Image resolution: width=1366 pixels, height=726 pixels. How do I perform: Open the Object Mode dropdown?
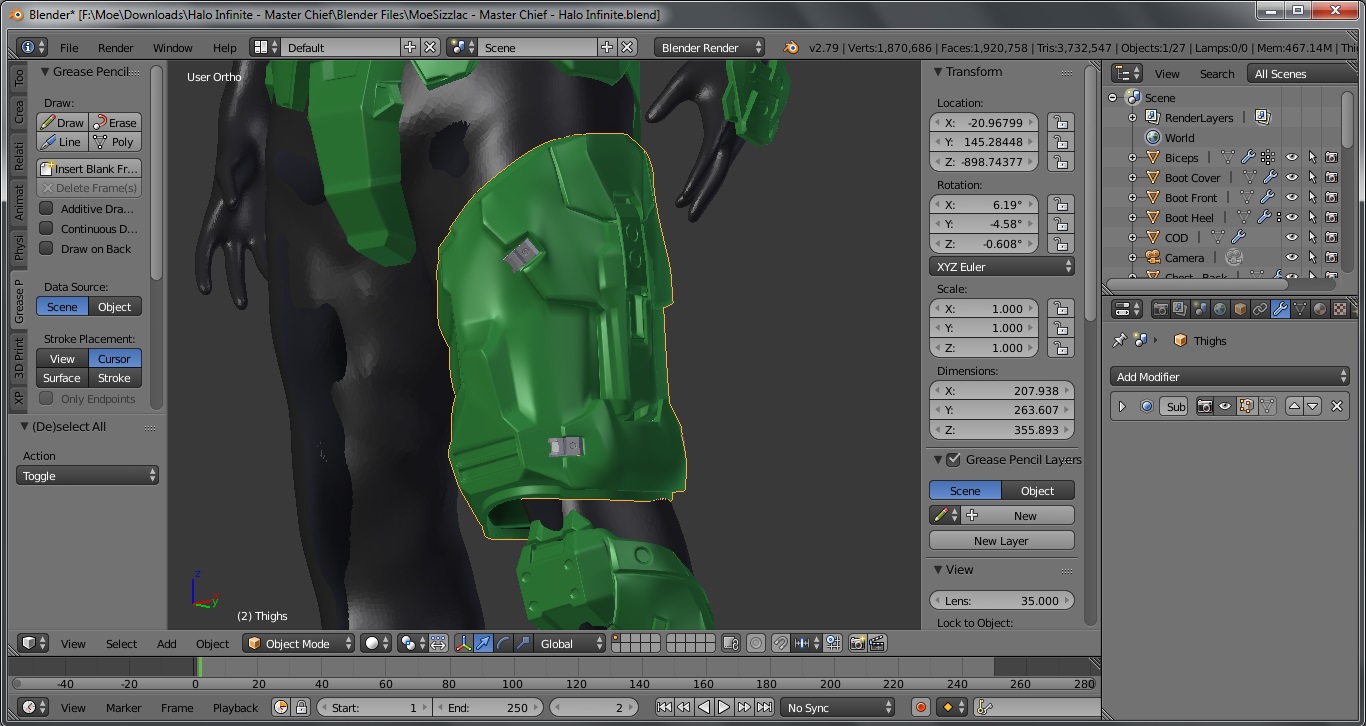click(x=299, y=644)
